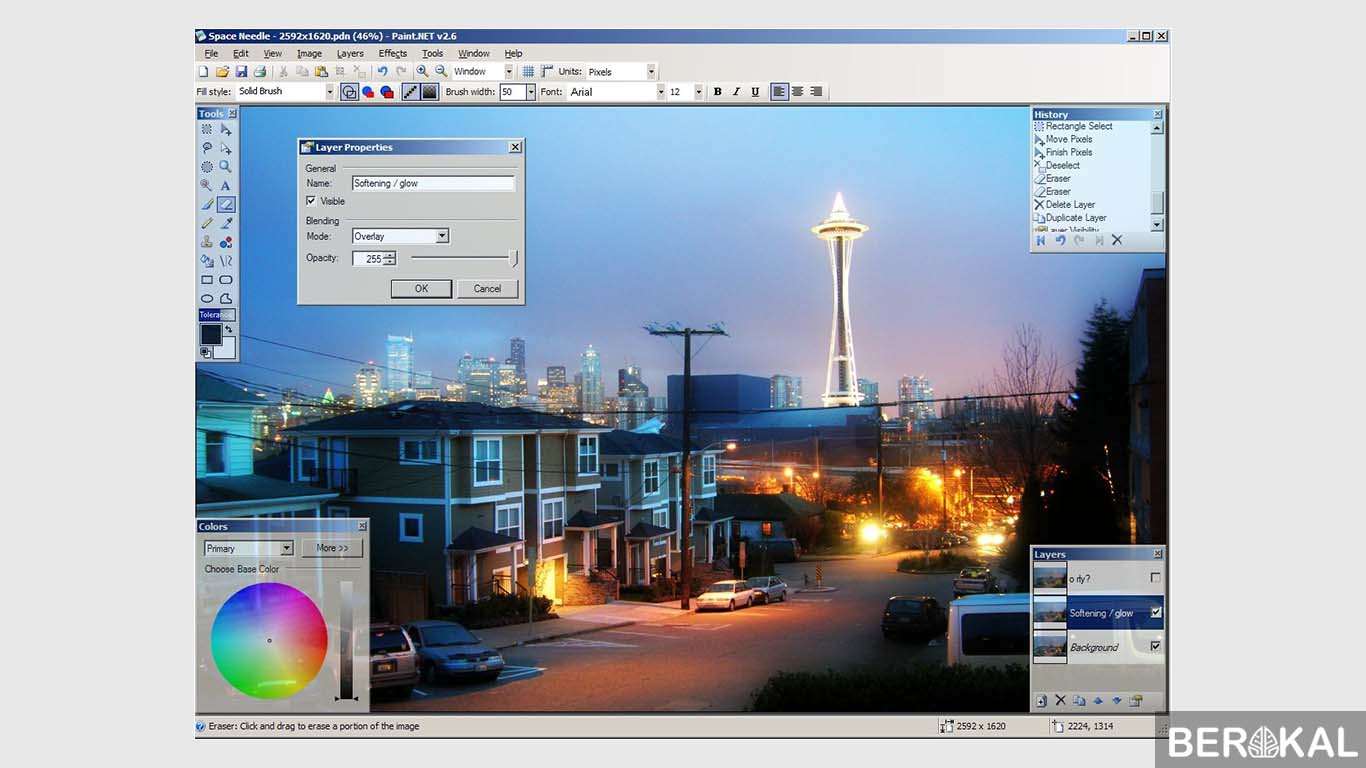The image size is (1366, 768).
Task: Click the Open file folder icon
Action: click(x=222, y=72)
